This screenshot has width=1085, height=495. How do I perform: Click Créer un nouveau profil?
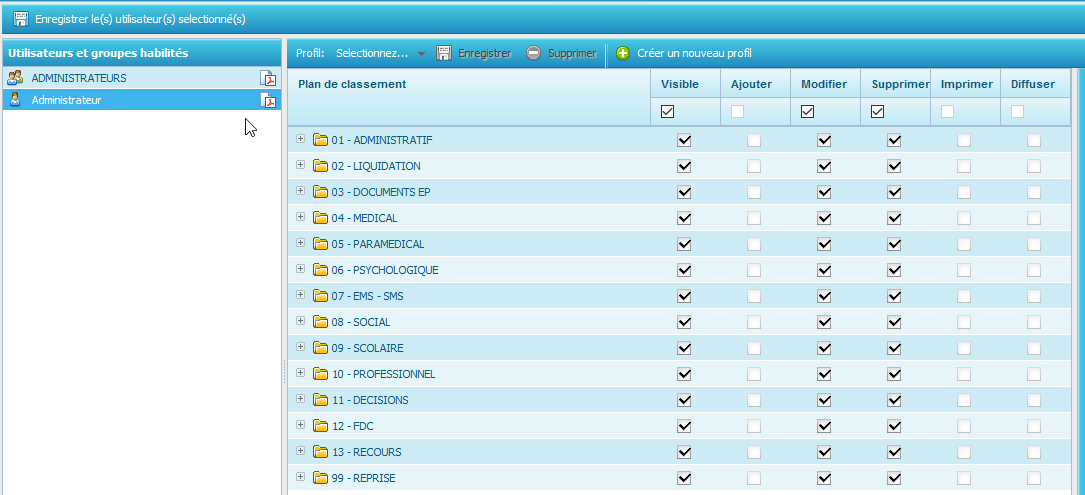tap(693, 53)
